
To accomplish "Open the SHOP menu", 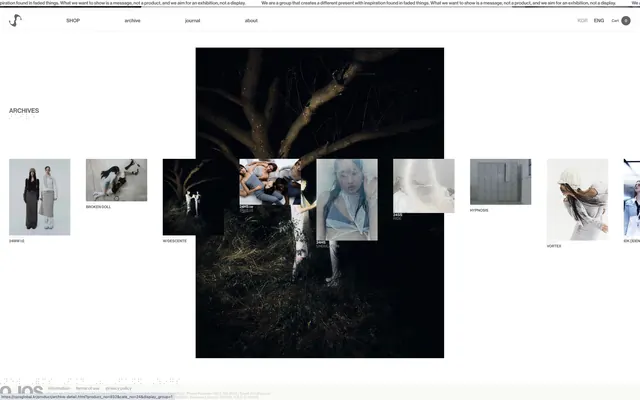I will tap(73, 20).
